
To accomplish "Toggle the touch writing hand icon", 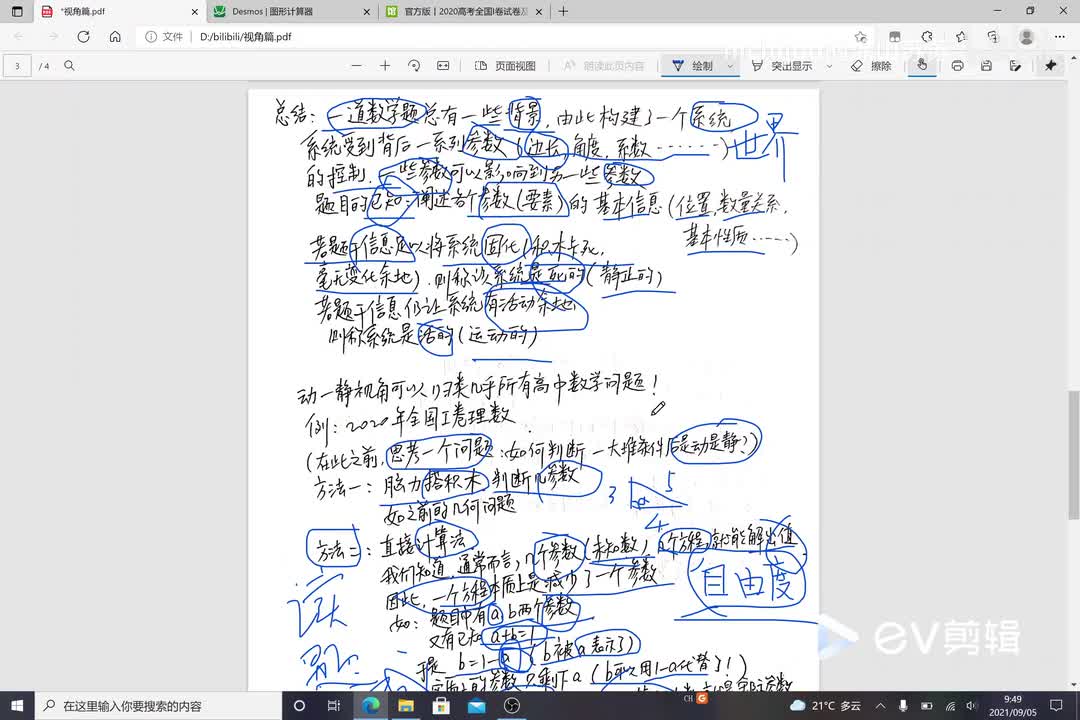I will pos(922,65).
